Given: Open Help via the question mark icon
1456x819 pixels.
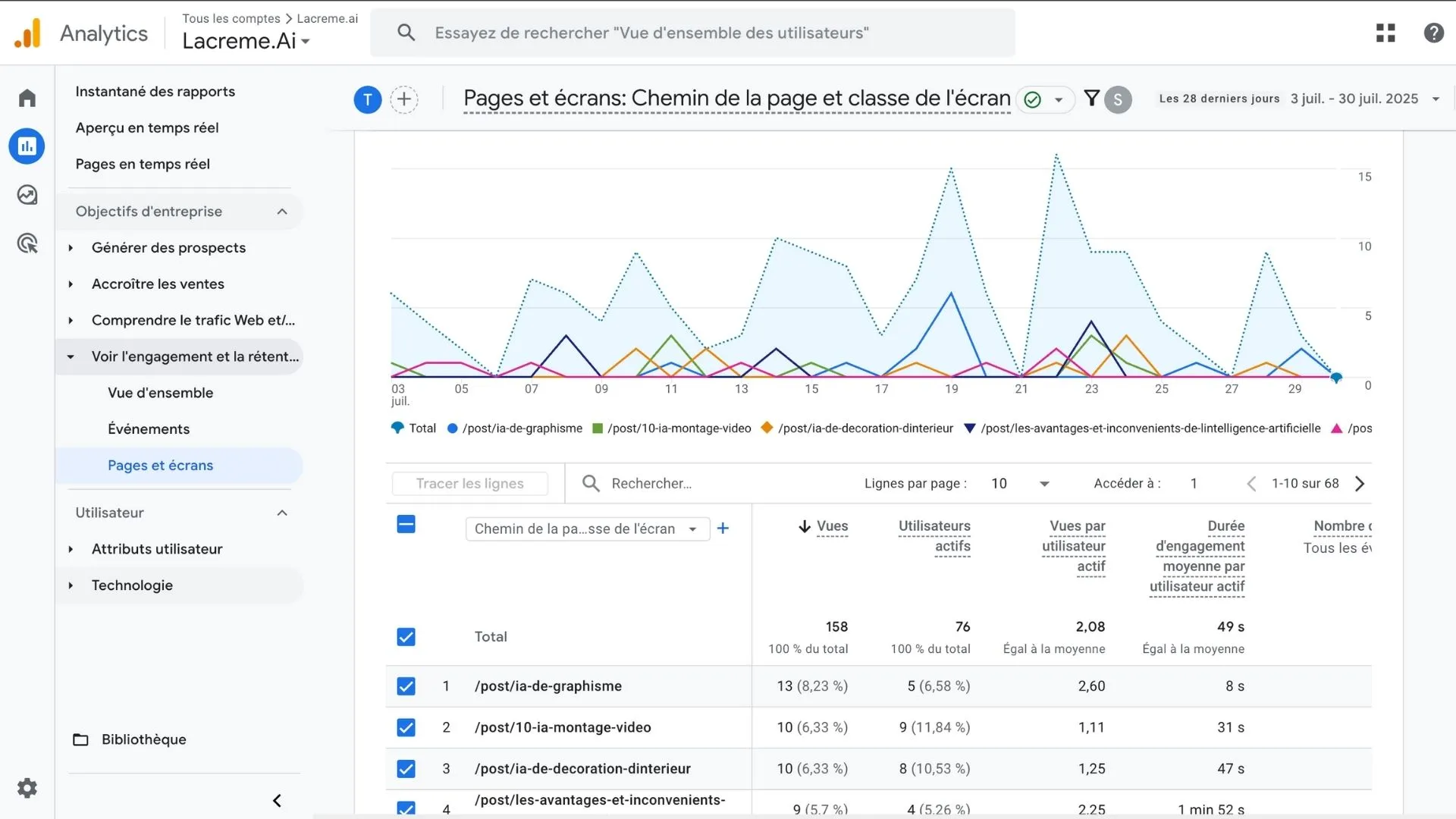Looking at the screenshot, I should click(x=1433, y=33).
